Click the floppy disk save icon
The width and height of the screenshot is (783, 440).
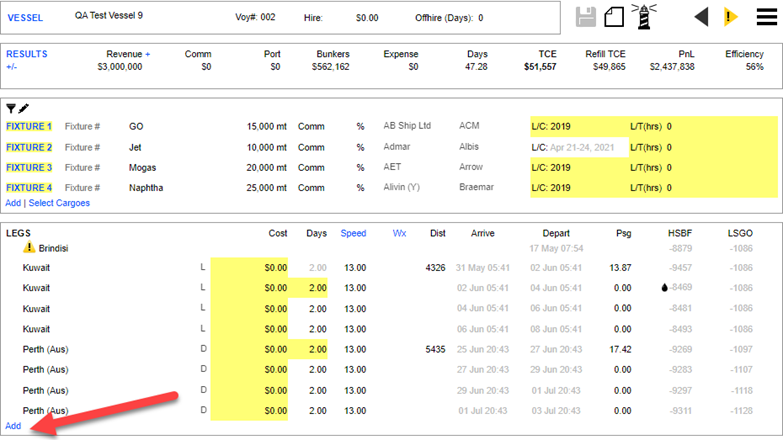[587, 17]
